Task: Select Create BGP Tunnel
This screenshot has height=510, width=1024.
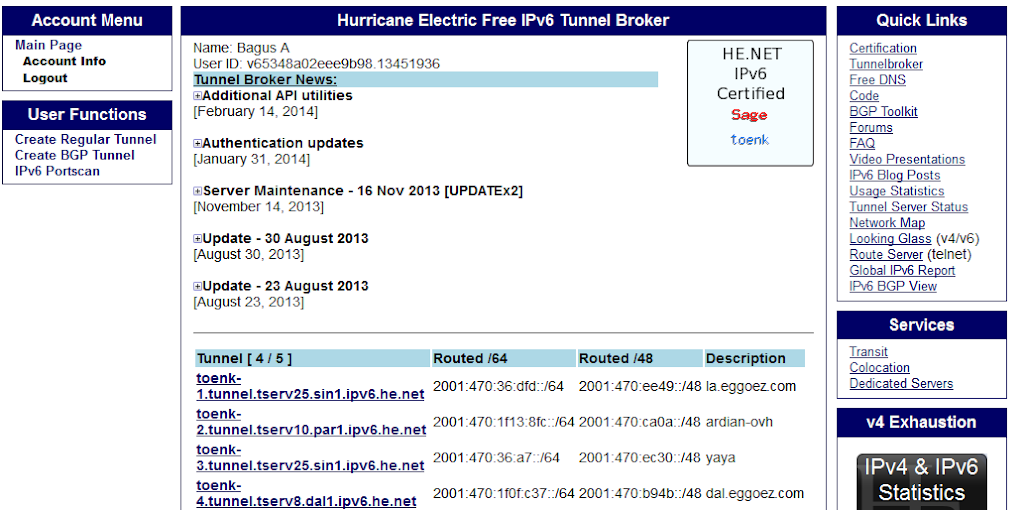Action: click(74, 155)
